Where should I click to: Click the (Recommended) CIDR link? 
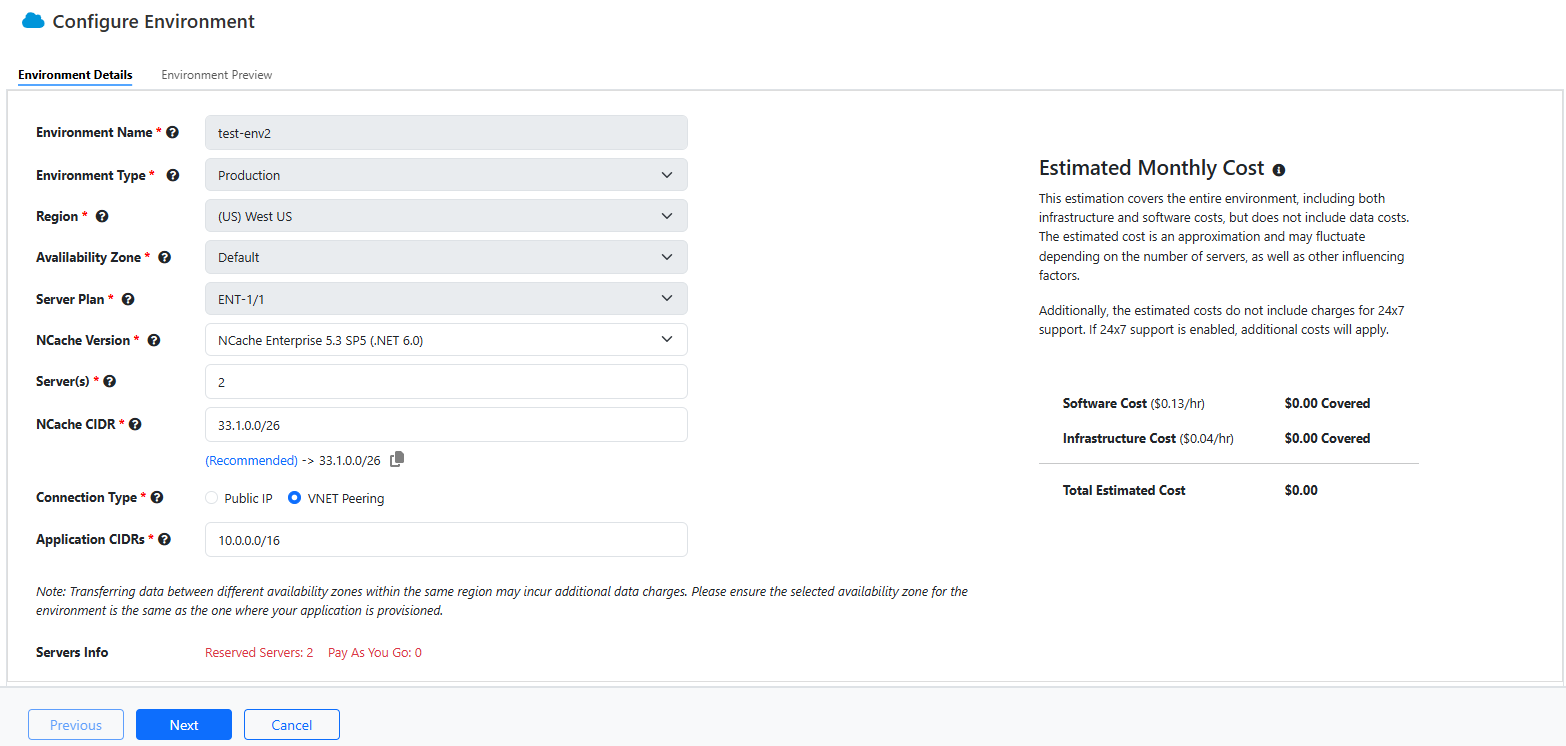pyautogui.click(x=251, y=461)
